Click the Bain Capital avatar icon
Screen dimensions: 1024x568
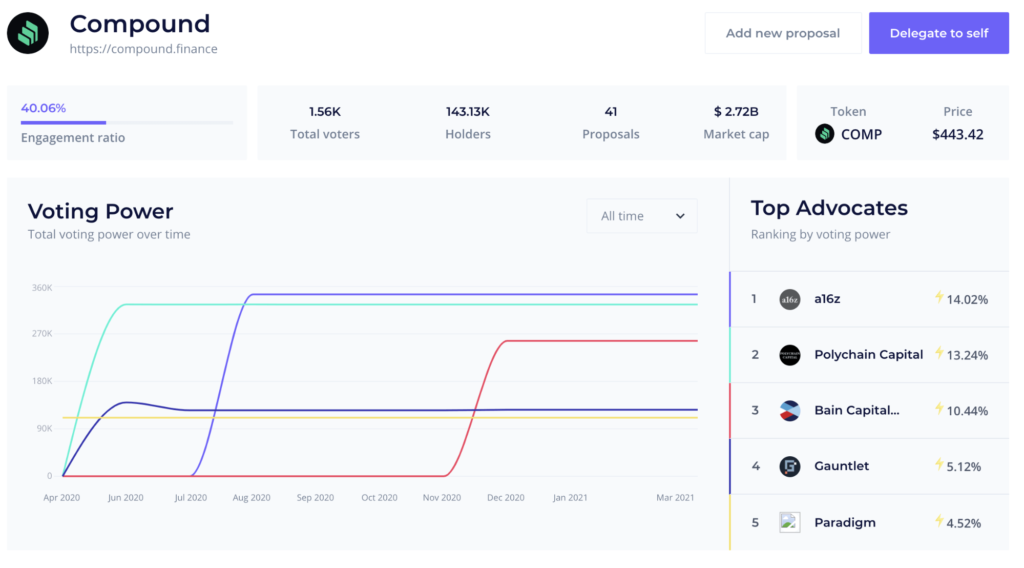coord(790,411)
